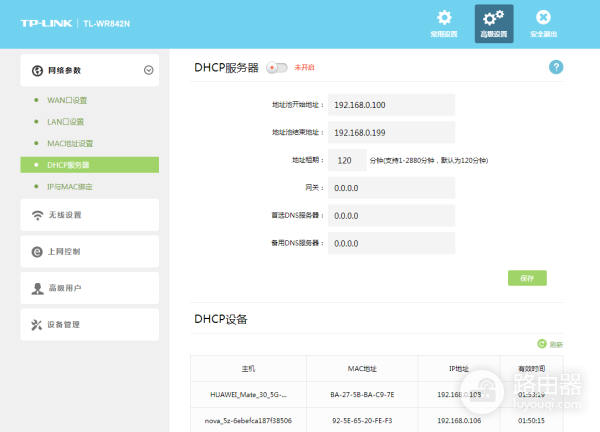Collapse the 网络参数 menu chevron
The width and height of the screenshot is (600, 432).
tap(149, 70)
